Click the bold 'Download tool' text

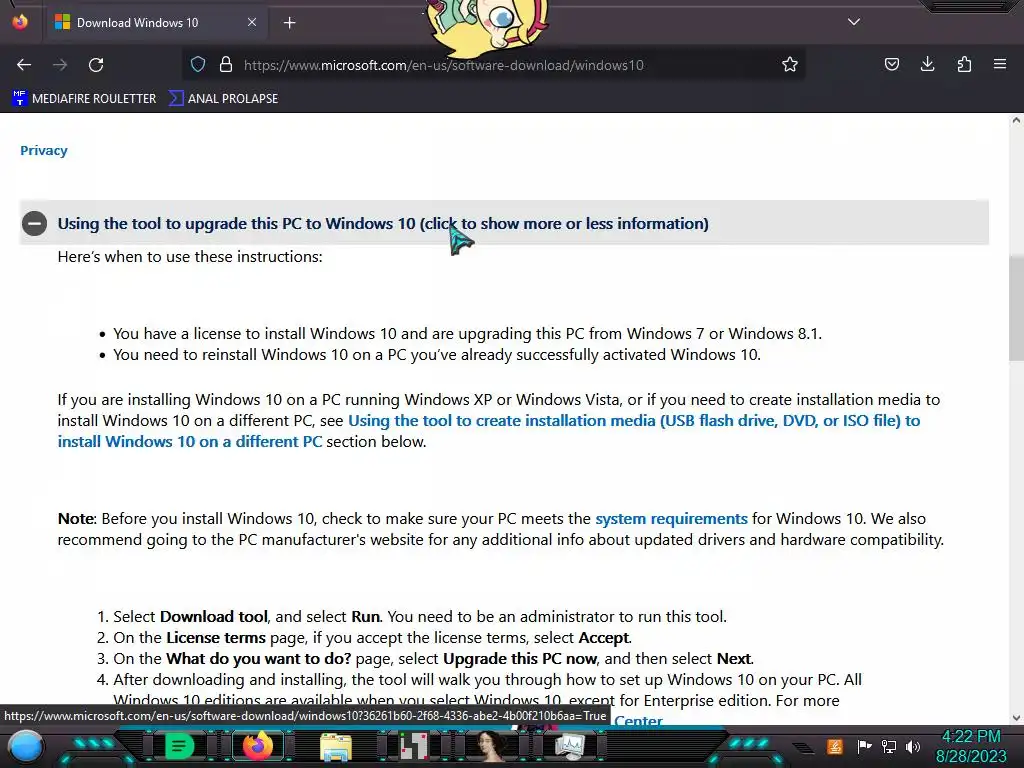coord(214,616)
